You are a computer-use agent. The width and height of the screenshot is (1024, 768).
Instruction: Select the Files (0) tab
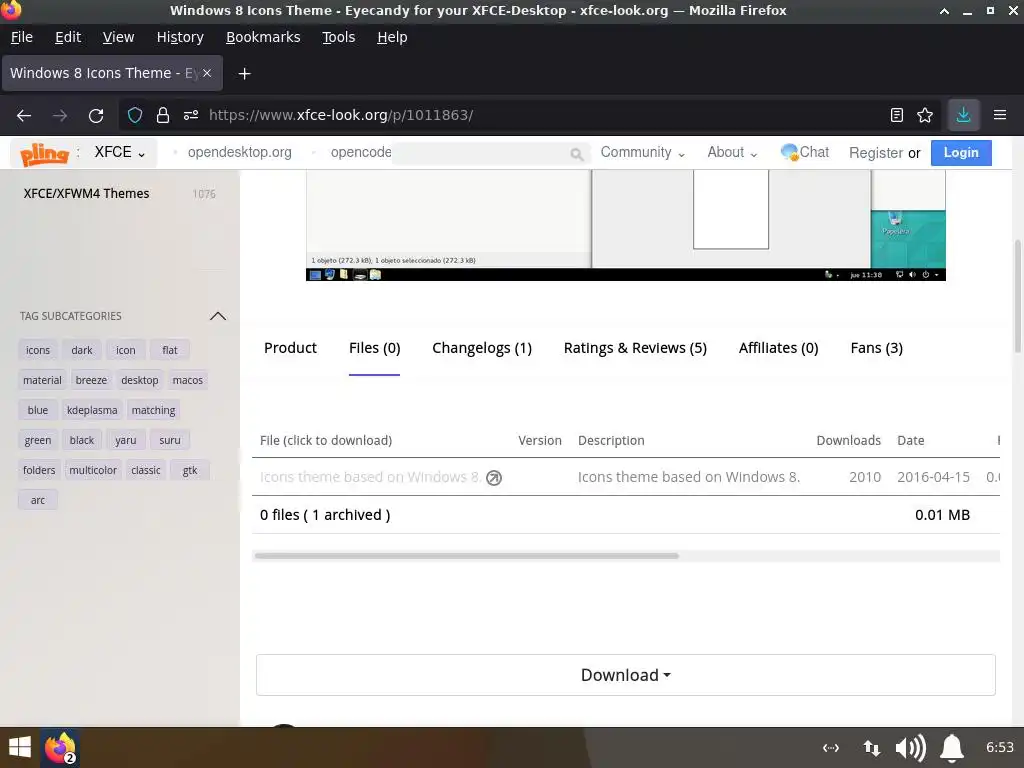point(374,348)
